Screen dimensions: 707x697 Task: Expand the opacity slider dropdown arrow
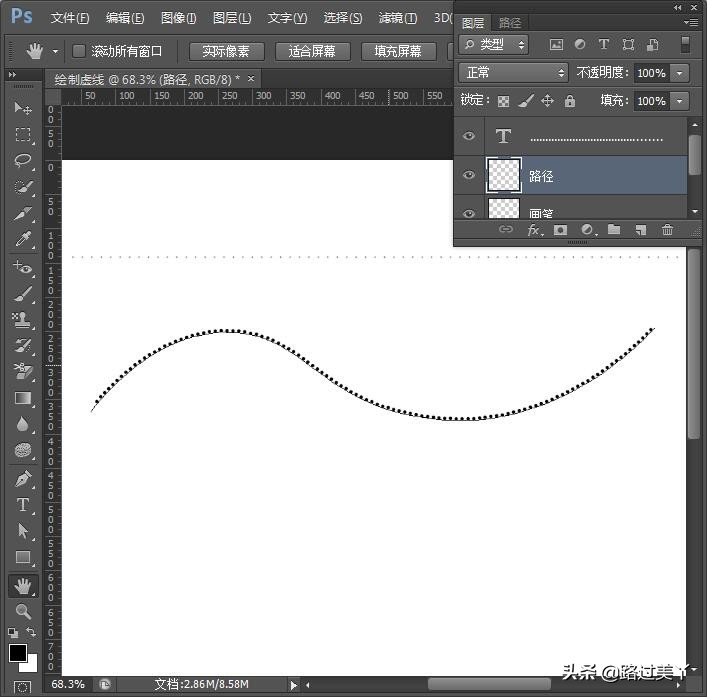pyautogui.click(x=680, y=73)
